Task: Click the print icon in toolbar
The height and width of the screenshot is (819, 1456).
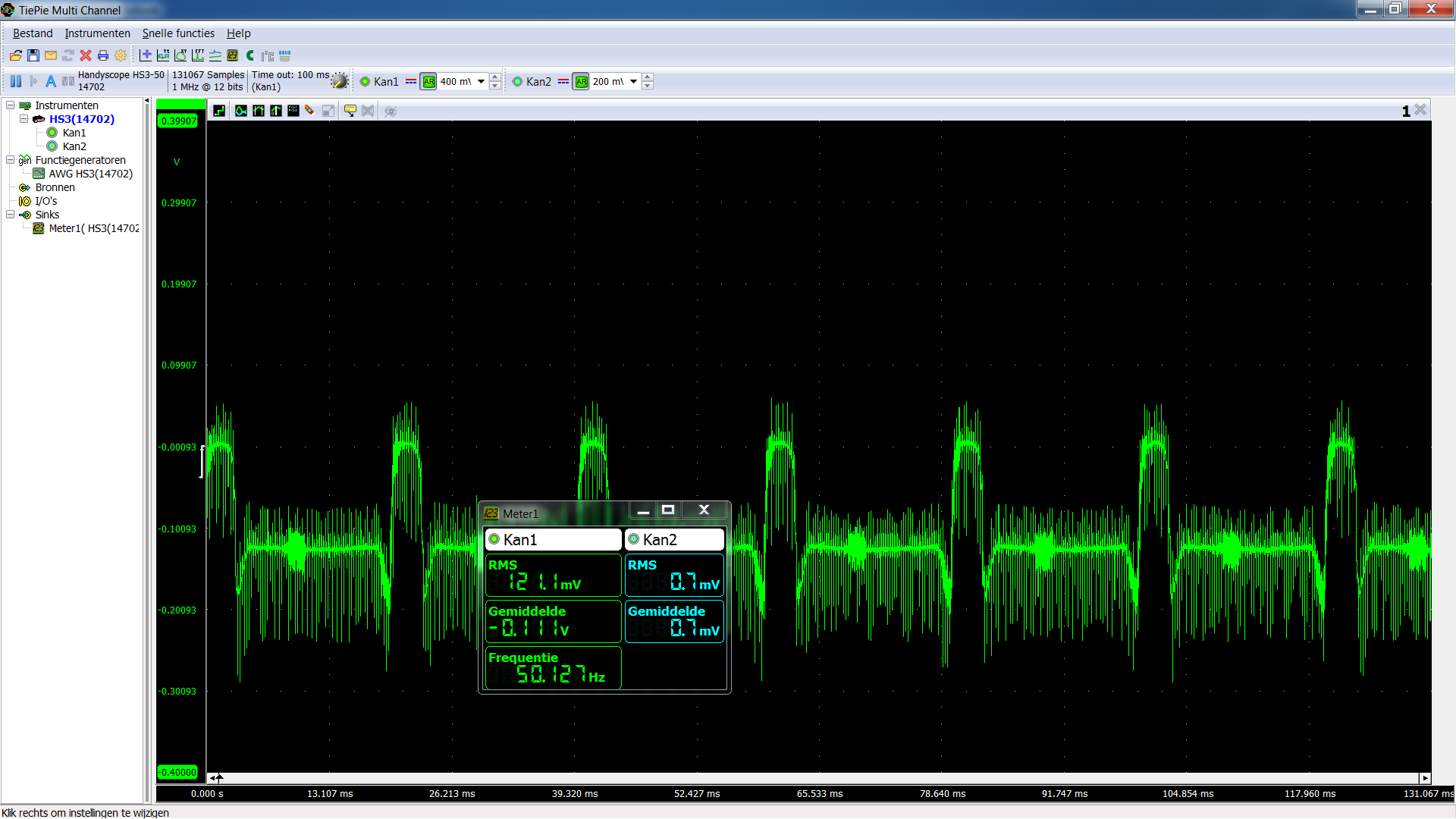Action: [x=103, y=55]
